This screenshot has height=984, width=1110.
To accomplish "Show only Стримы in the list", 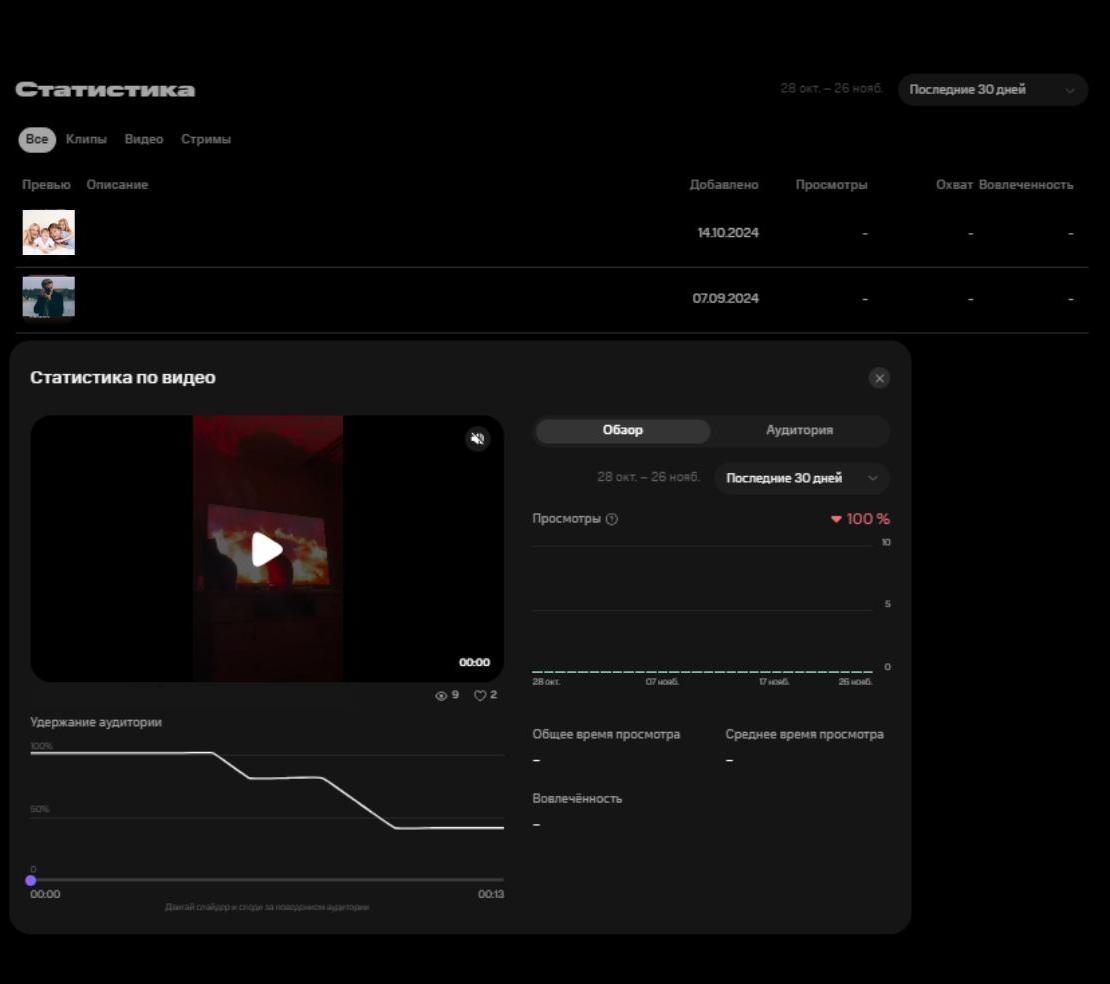I will [206, 140].
